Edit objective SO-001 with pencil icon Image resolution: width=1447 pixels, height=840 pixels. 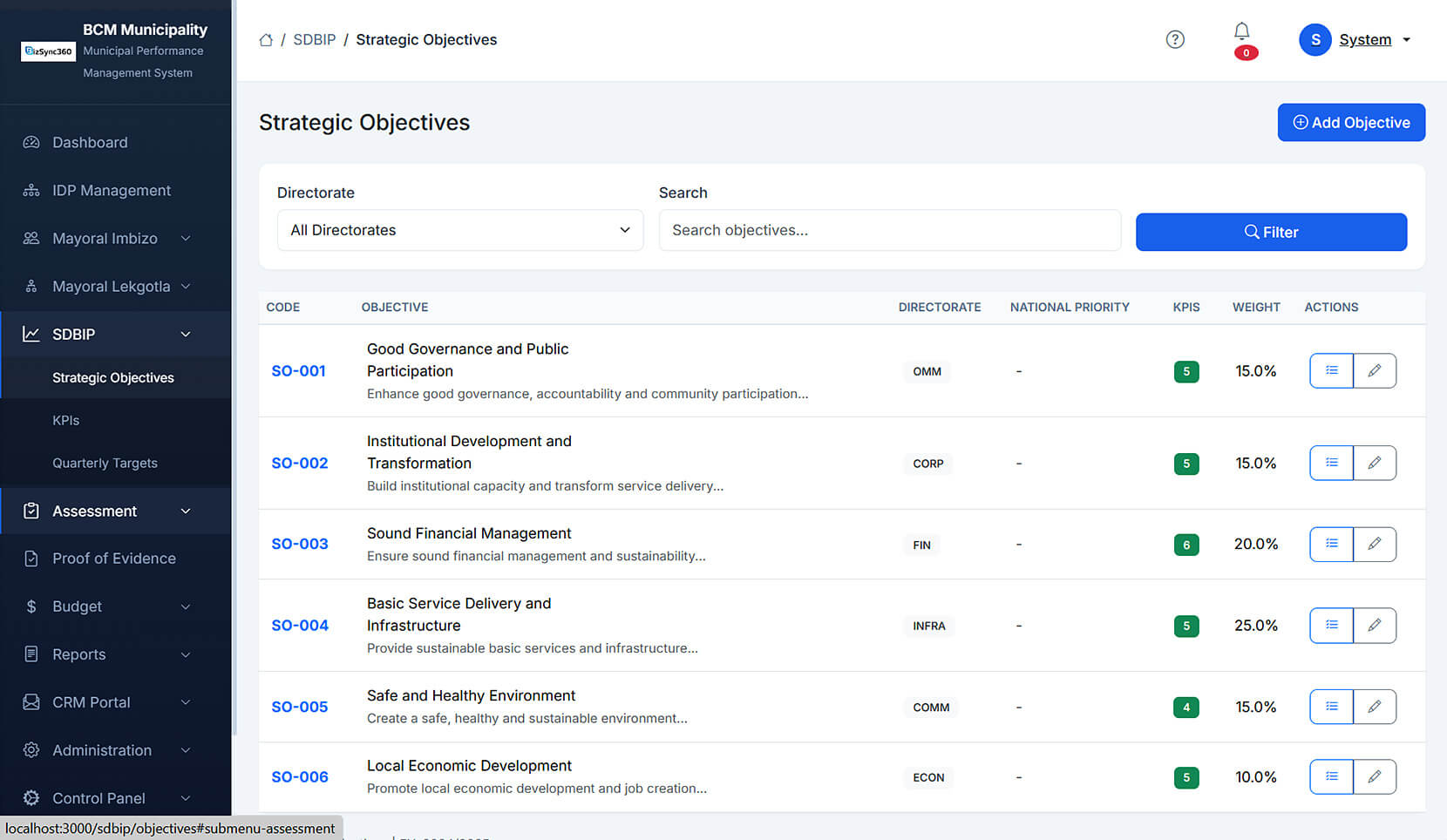click(1375, 370)
